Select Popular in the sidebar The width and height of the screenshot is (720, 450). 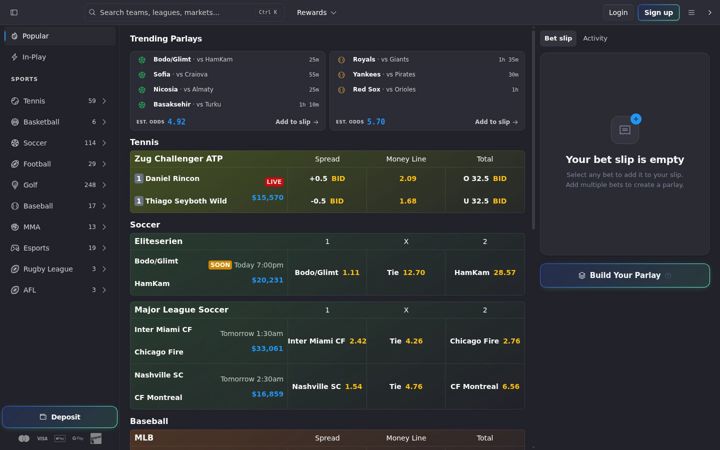click(x=60, y=36)
